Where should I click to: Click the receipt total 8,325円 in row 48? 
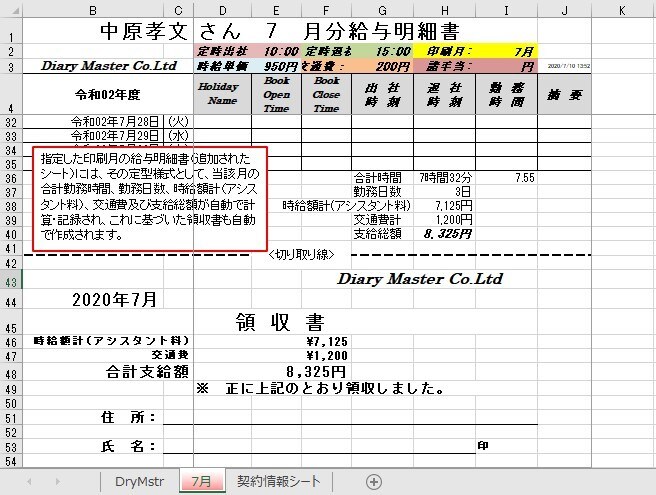pos(316,372)
